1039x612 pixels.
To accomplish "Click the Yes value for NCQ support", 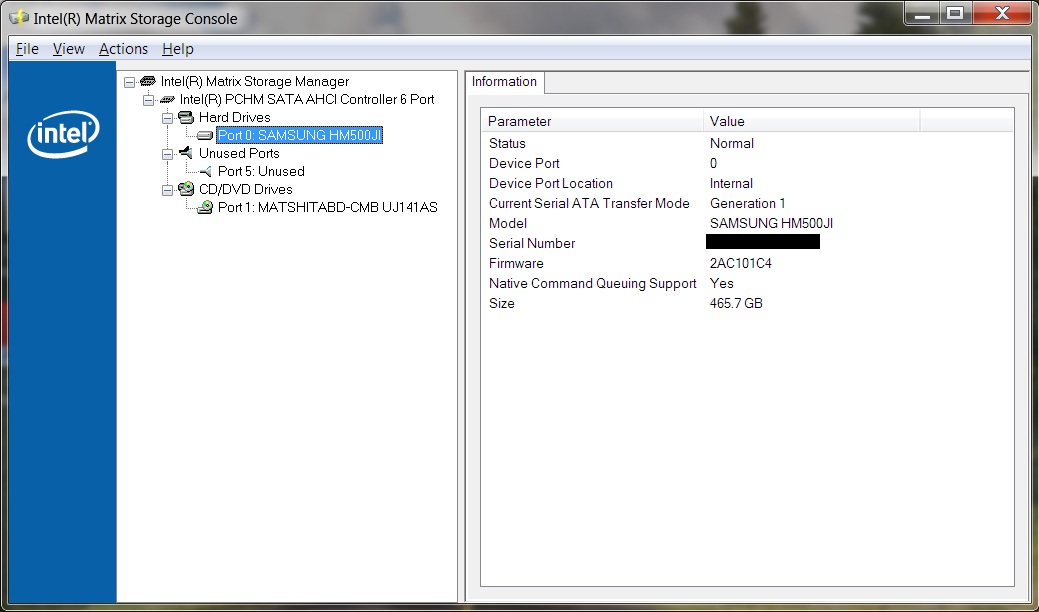I will click(722, 283).
